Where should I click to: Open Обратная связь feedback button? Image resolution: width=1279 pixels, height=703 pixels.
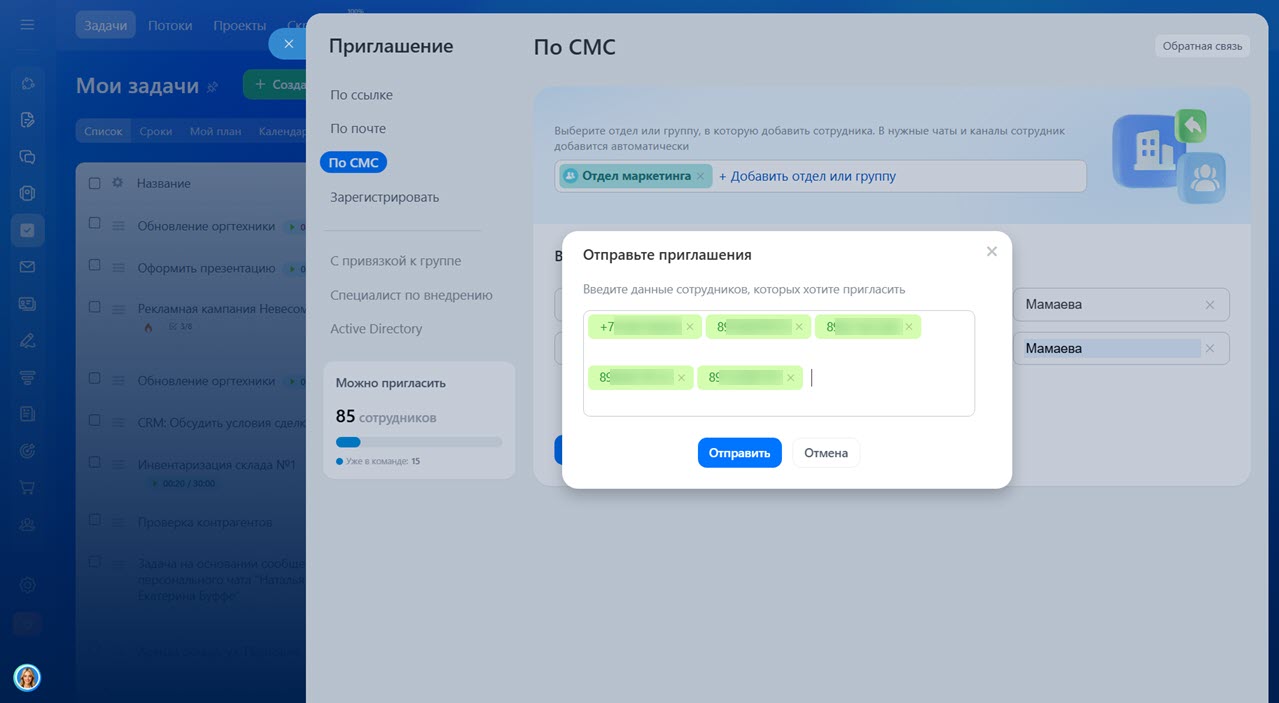click(1202, 46)
